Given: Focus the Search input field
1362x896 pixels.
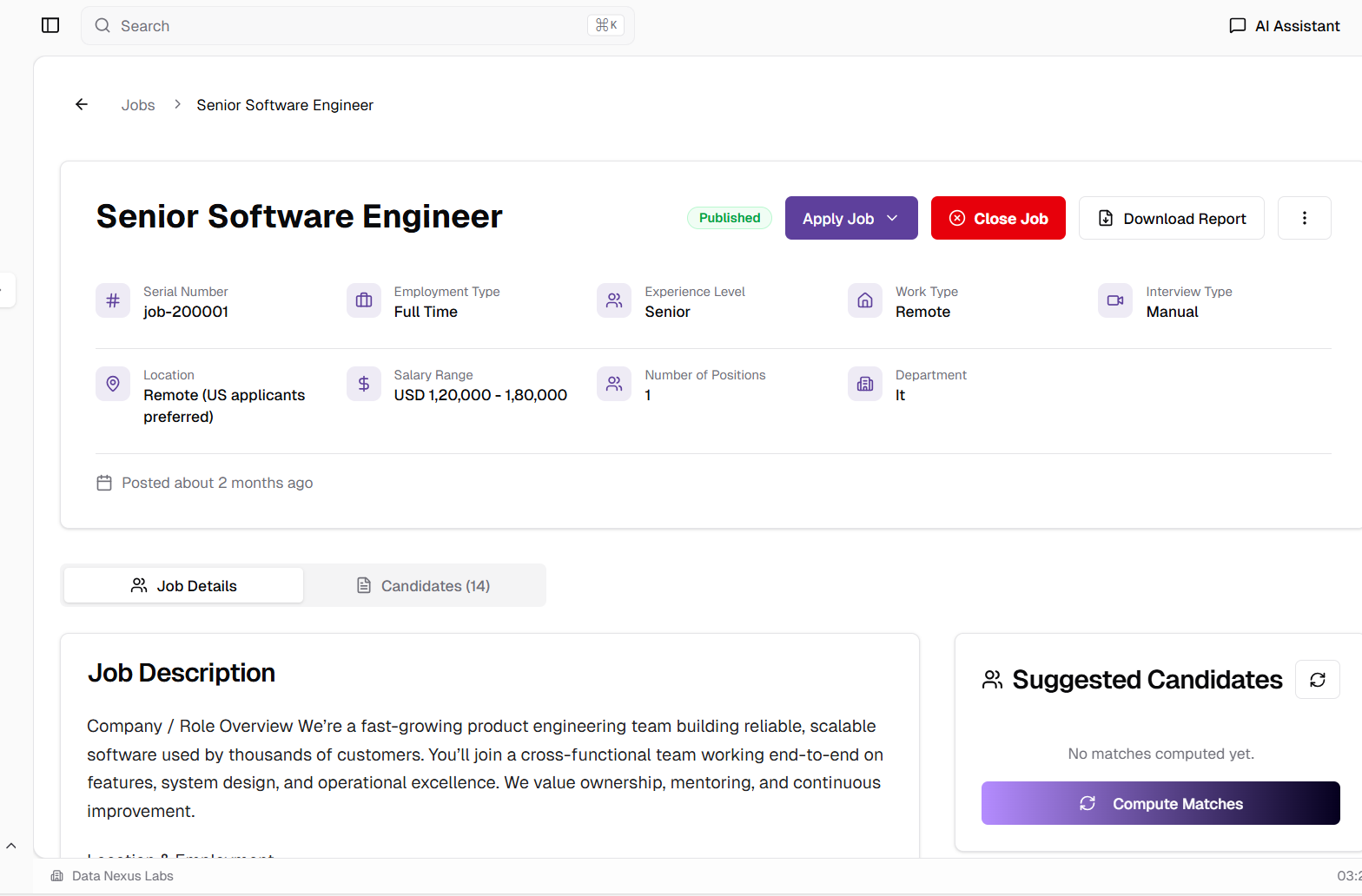Looking at the screenshot, I should [347, 26].
